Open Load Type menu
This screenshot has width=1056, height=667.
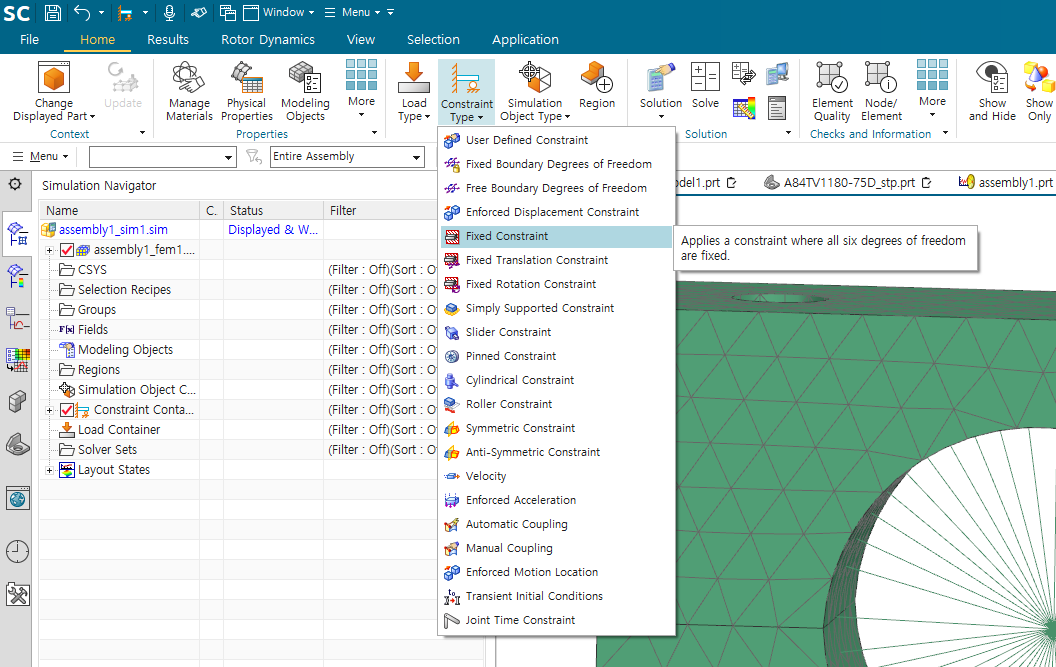tap(414, 92)
